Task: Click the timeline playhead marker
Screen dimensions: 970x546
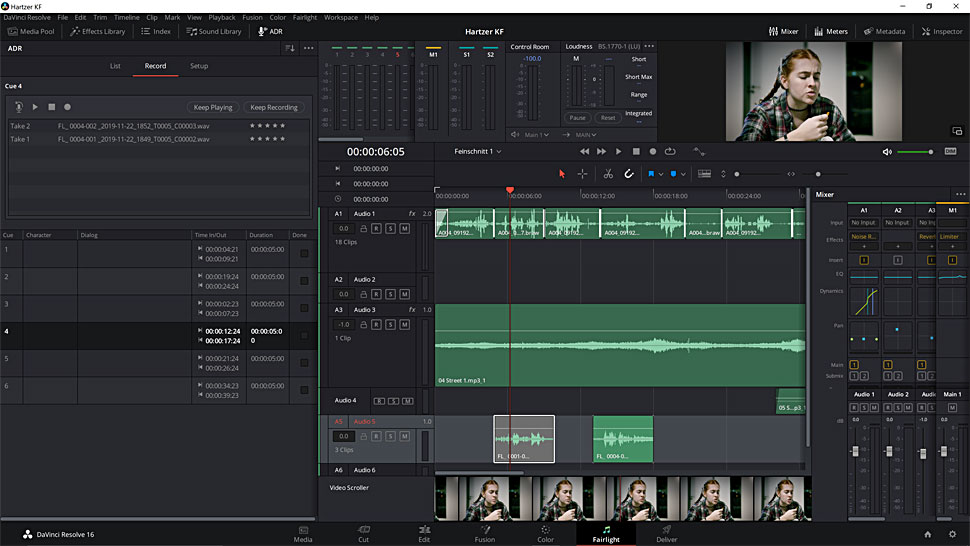Action: coord(510,190)
